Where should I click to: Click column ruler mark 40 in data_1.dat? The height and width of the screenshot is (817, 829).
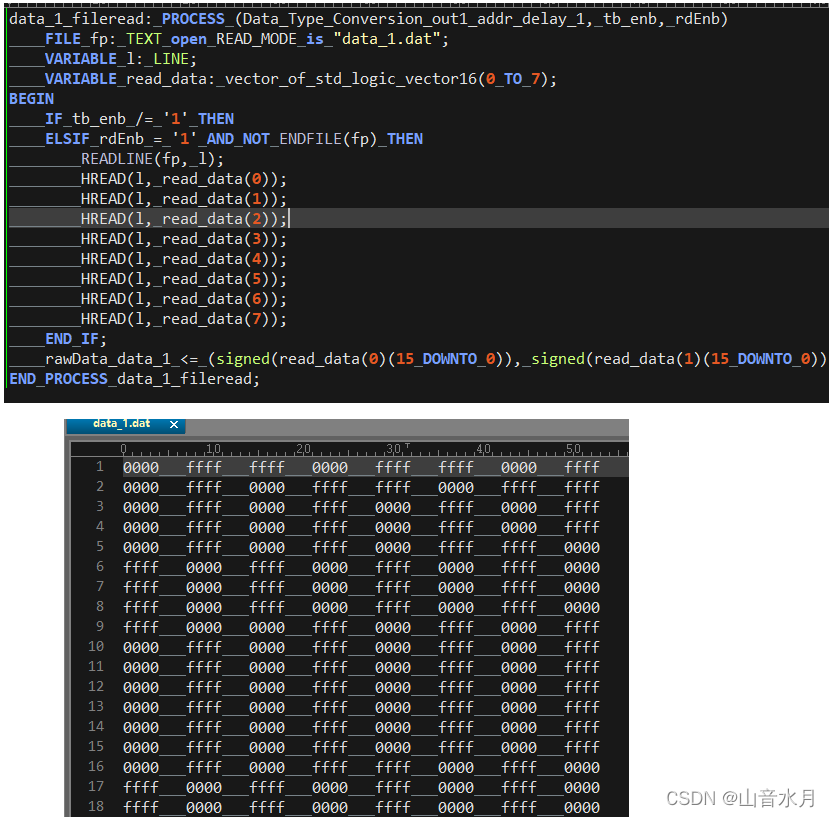click(x=483, y=449)
